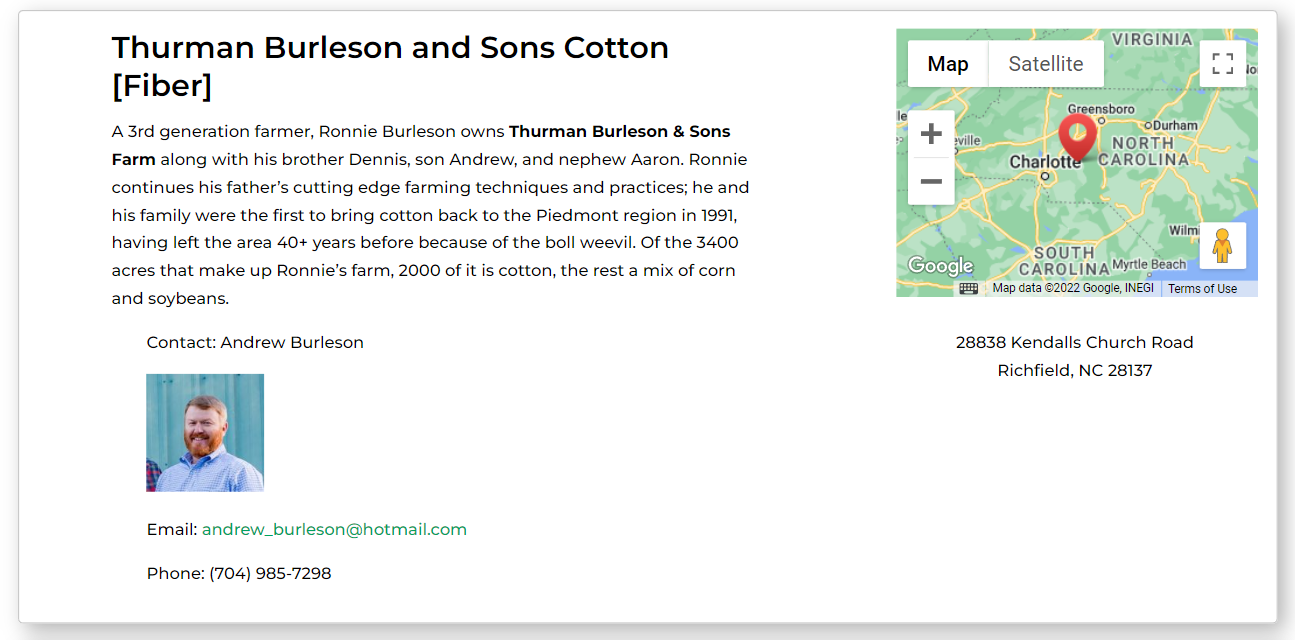Click Andrew Burleson's contact photo
The image size is (1295, 640).
click(205, 433)
